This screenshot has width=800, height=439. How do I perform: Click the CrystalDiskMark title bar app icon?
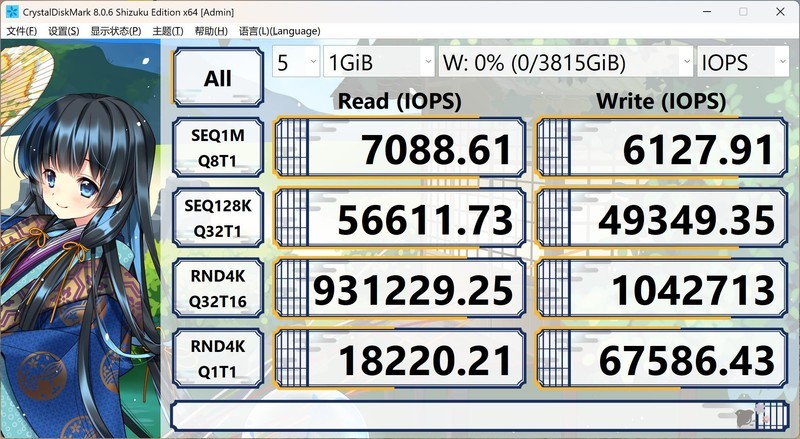click(12, 12)
